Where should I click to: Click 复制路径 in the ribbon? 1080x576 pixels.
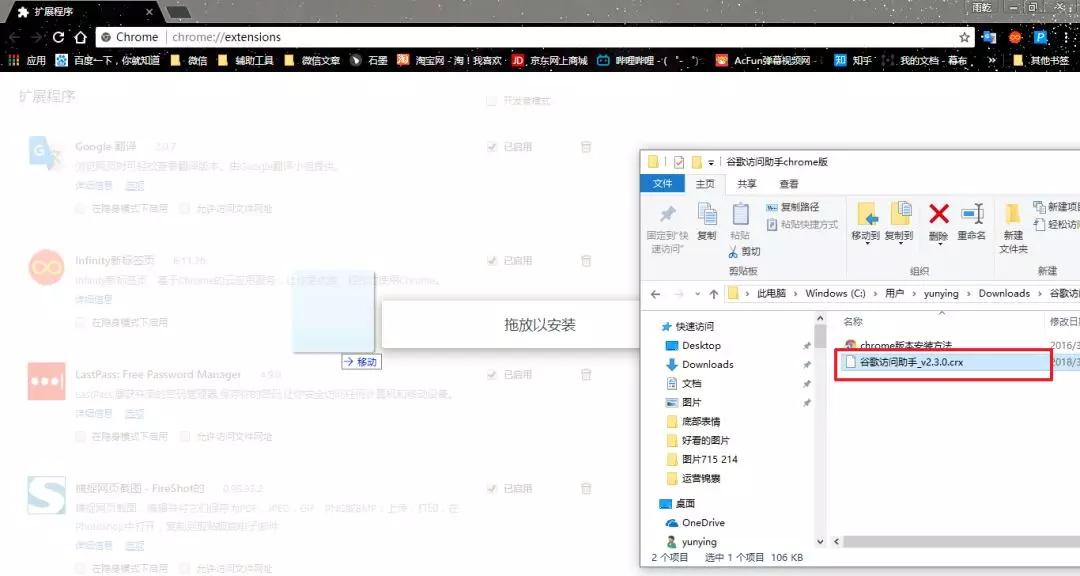tap(792, 207)
